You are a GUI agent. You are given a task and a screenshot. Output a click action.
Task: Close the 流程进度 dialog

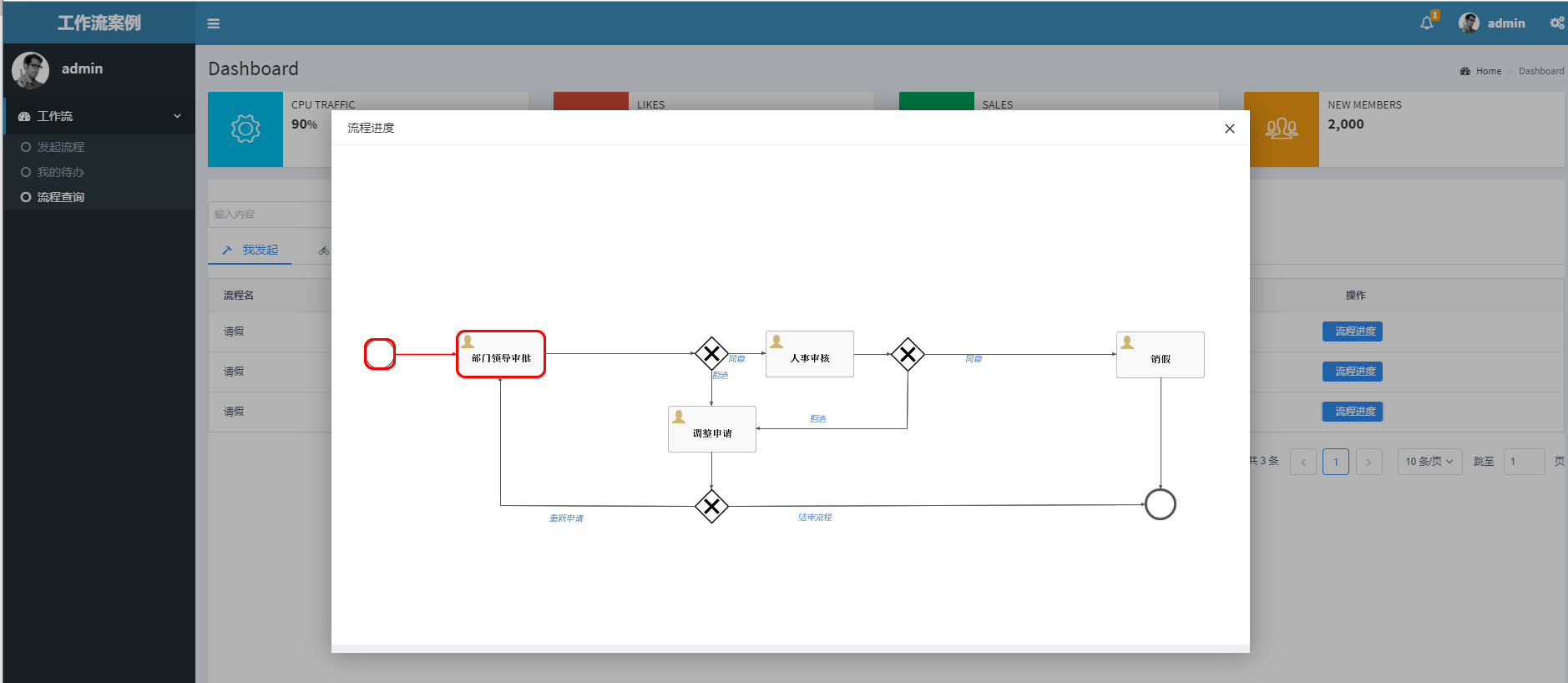(x=1229, y=129)
